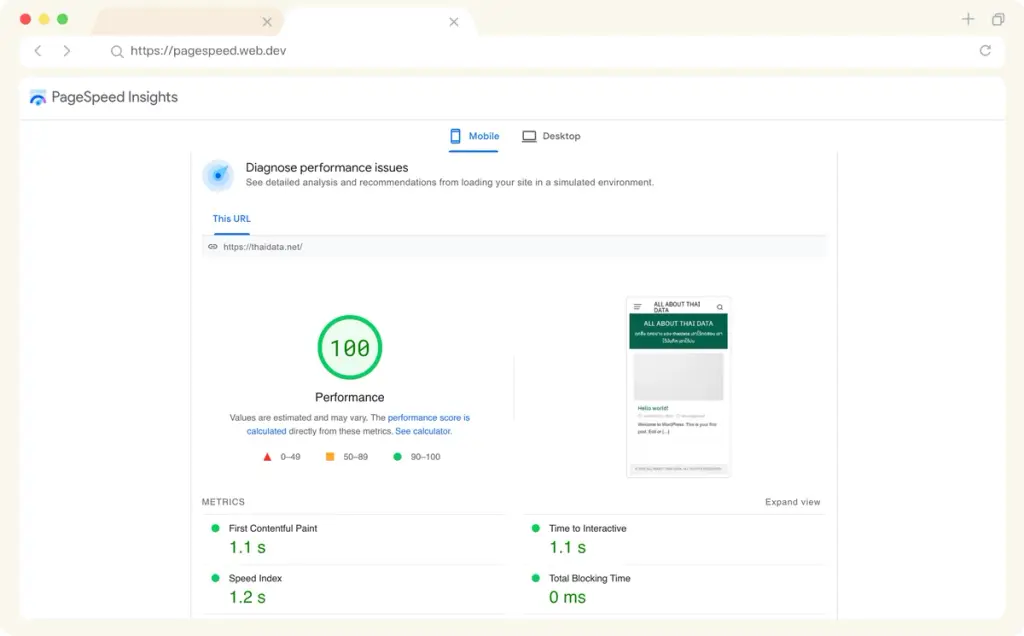The height and width of the screenshot is (636, 1024).
Task: Click the macOS green maximize window button
Action: [x=62, y=19]
